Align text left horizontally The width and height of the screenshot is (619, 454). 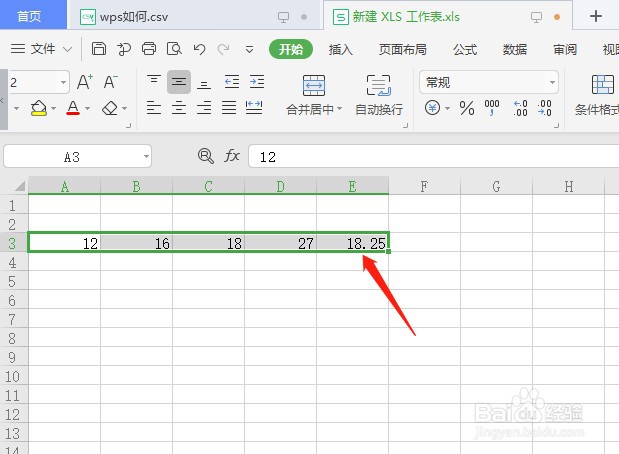point(154,107)
